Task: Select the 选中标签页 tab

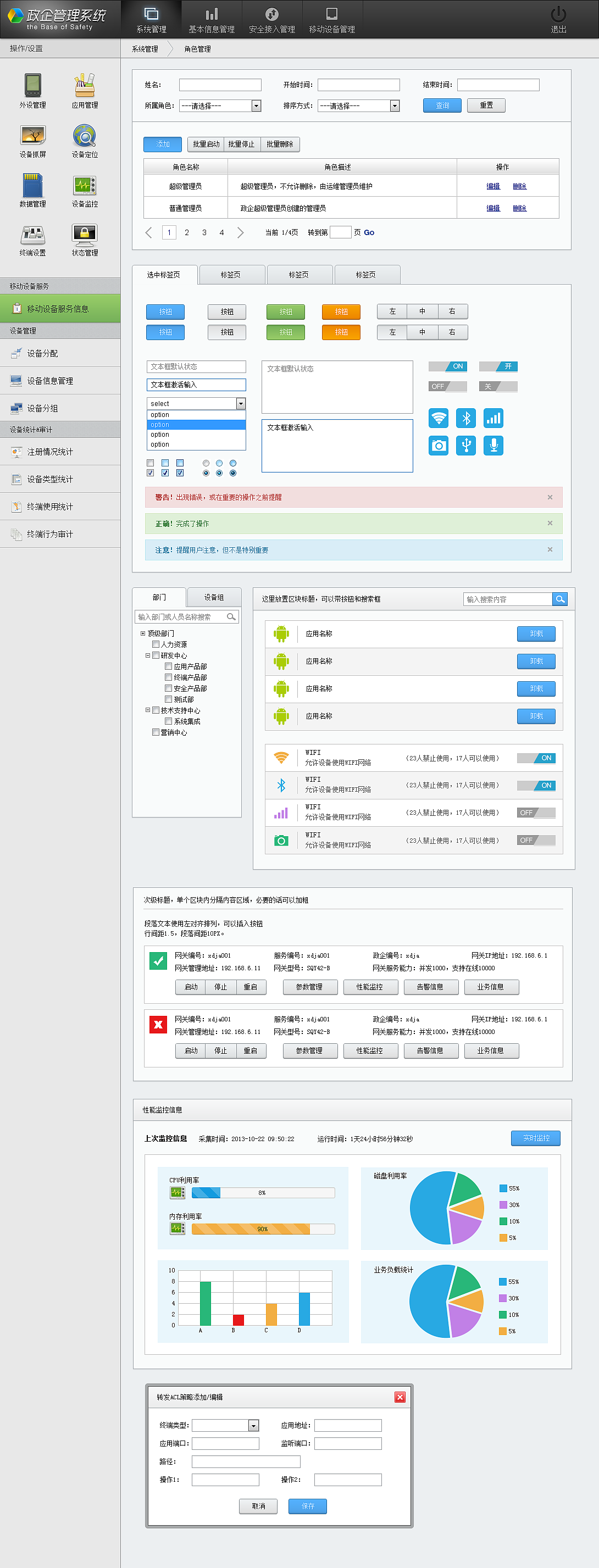Action: [x=164, y=275]
